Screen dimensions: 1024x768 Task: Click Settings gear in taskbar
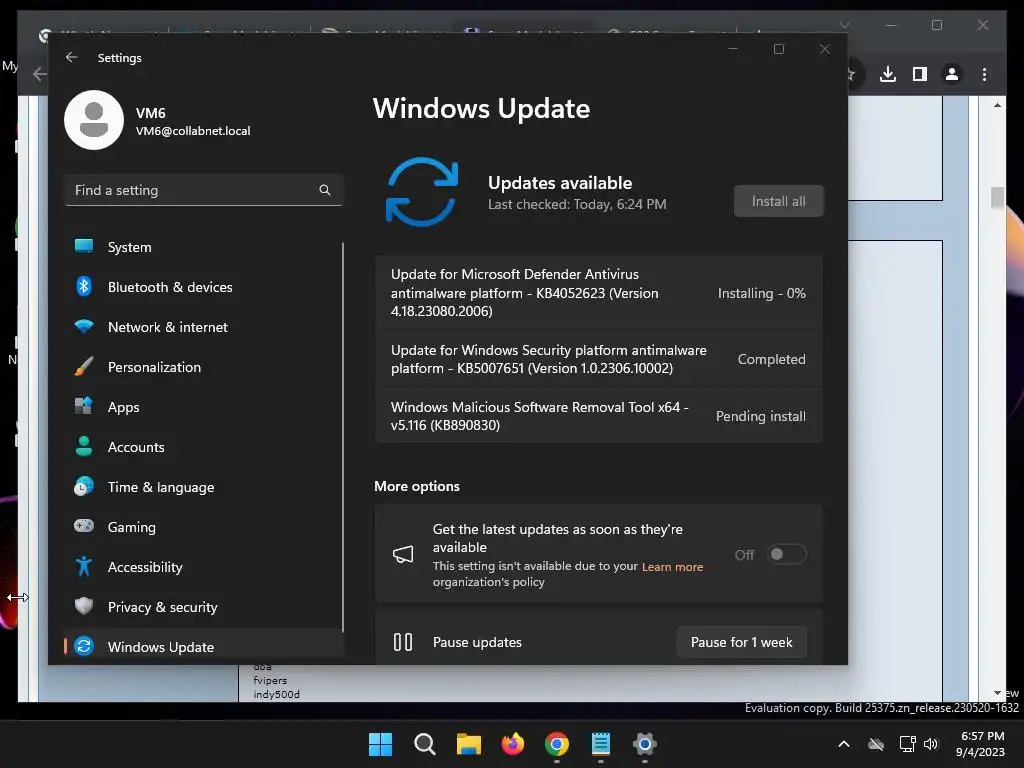coord(645,744)
